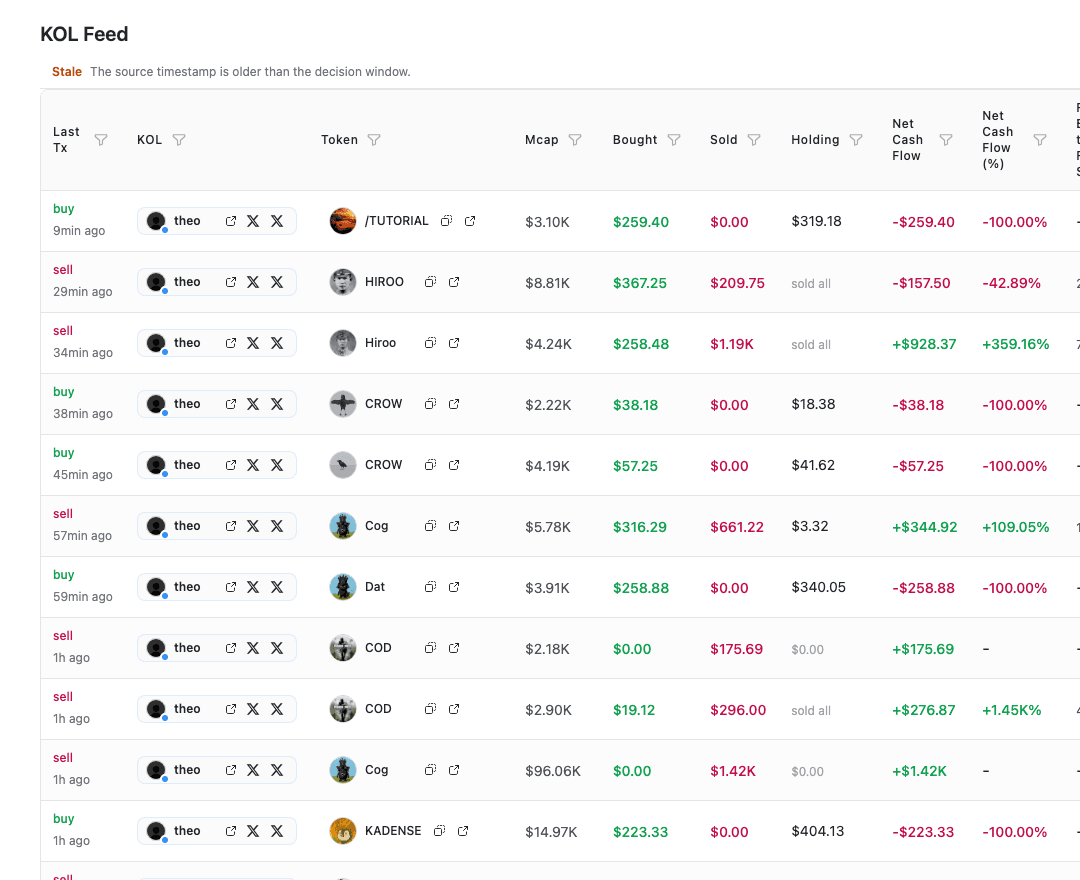The width and height of the screenshot is (1080, 880).
Task: Click holding value $340.05
Action: pyautogui.click(x=818, y=587)
